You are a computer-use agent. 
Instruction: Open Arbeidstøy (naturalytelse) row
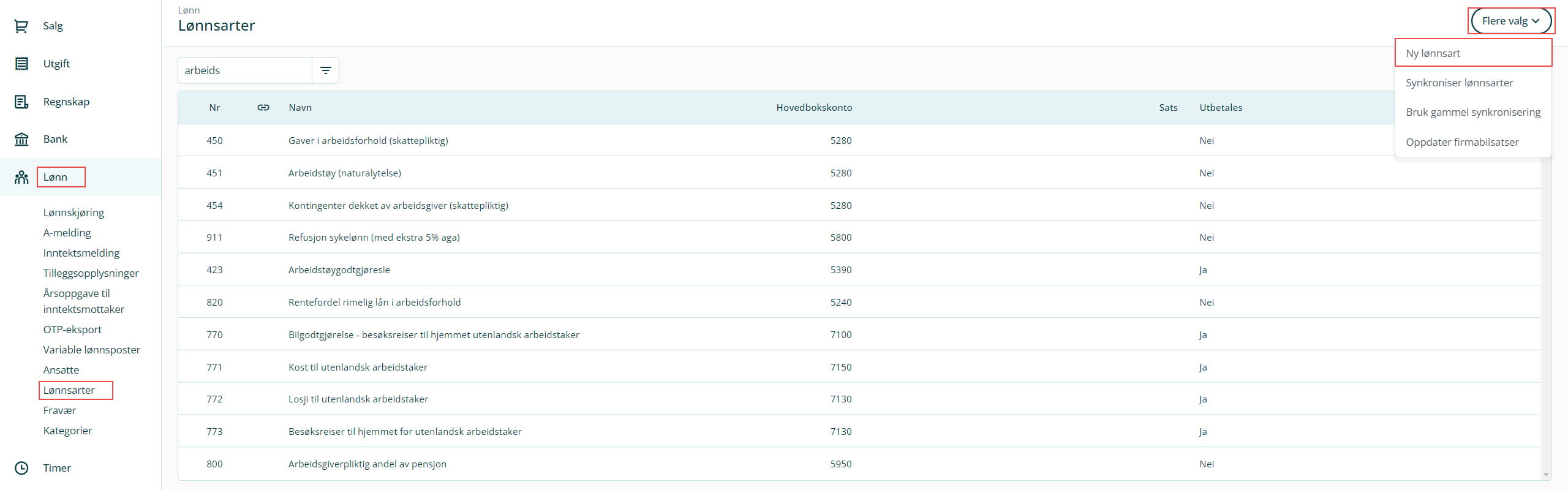pyautogui.click(x=859, y=173)
